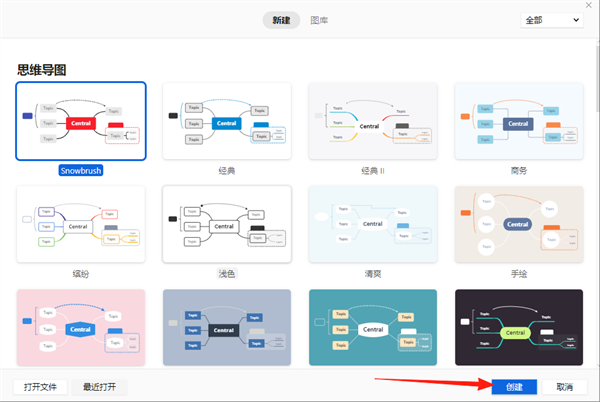The image size is (600, 402).
Task: Select the 手绘 template thumbnail
Action: coord(519,224)
